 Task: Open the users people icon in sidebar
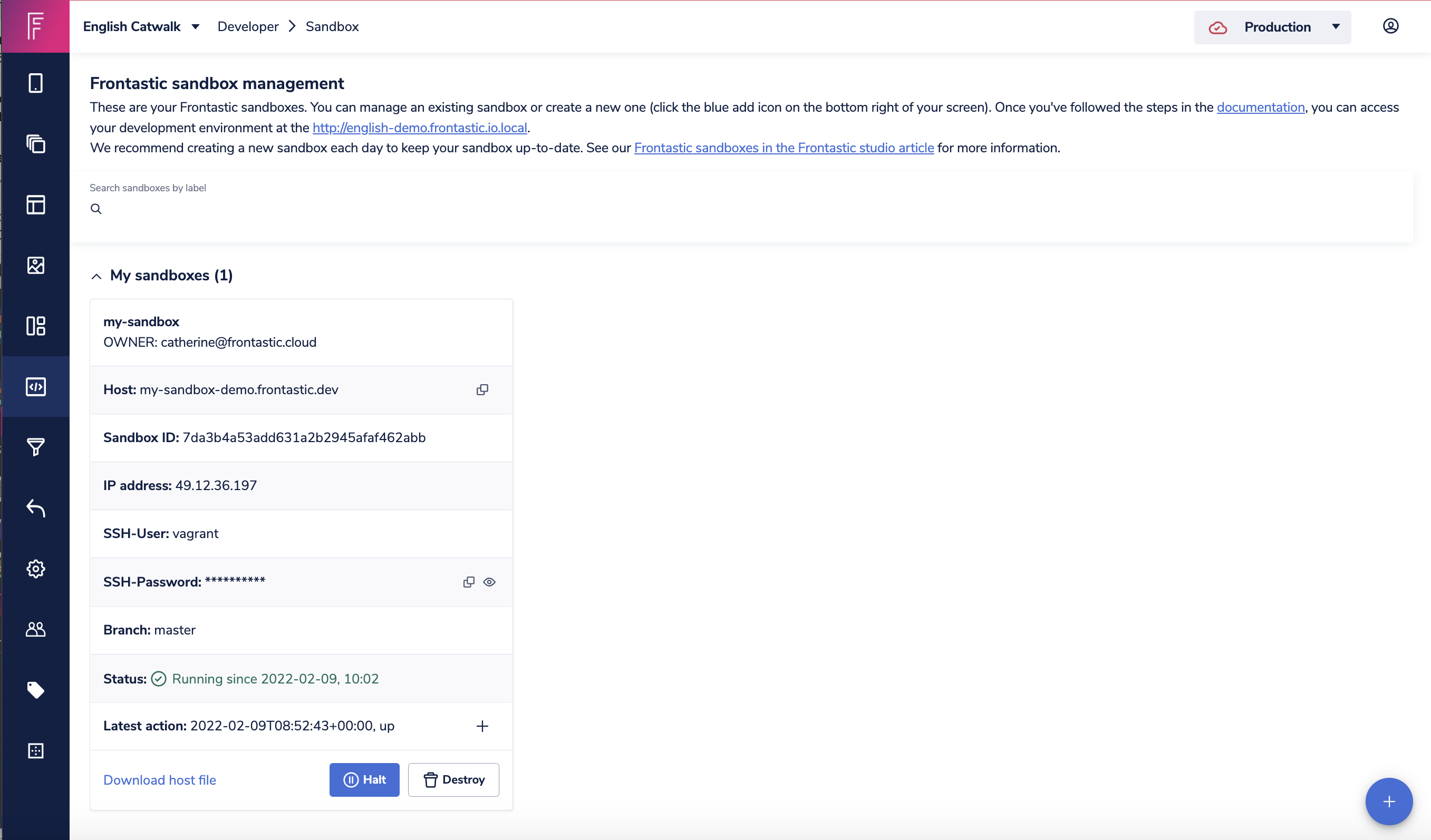[35, 629]
